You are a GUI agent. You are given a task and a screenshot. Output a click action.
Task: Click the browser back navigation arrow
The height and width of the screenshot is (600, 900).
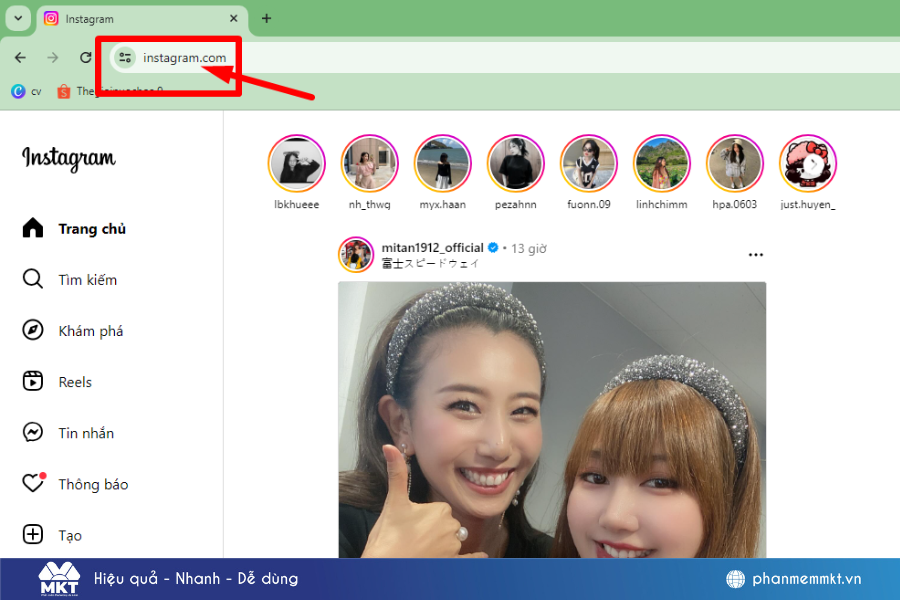(19, 57)
